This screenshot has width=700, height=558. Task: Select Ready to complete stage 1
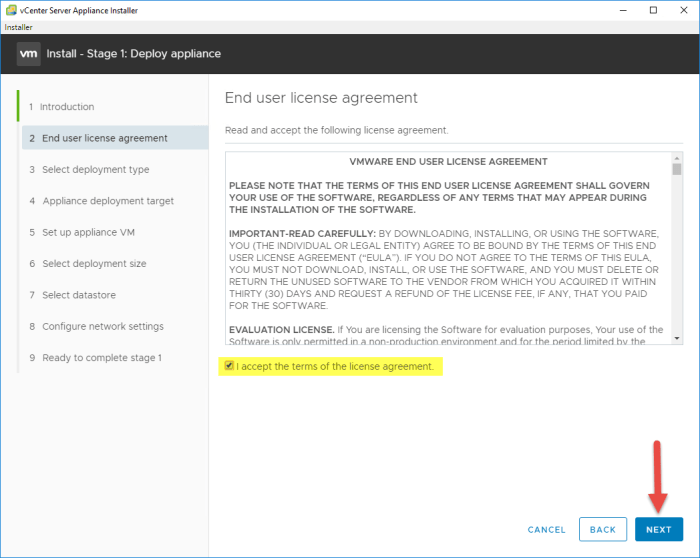tap(101, 358)
